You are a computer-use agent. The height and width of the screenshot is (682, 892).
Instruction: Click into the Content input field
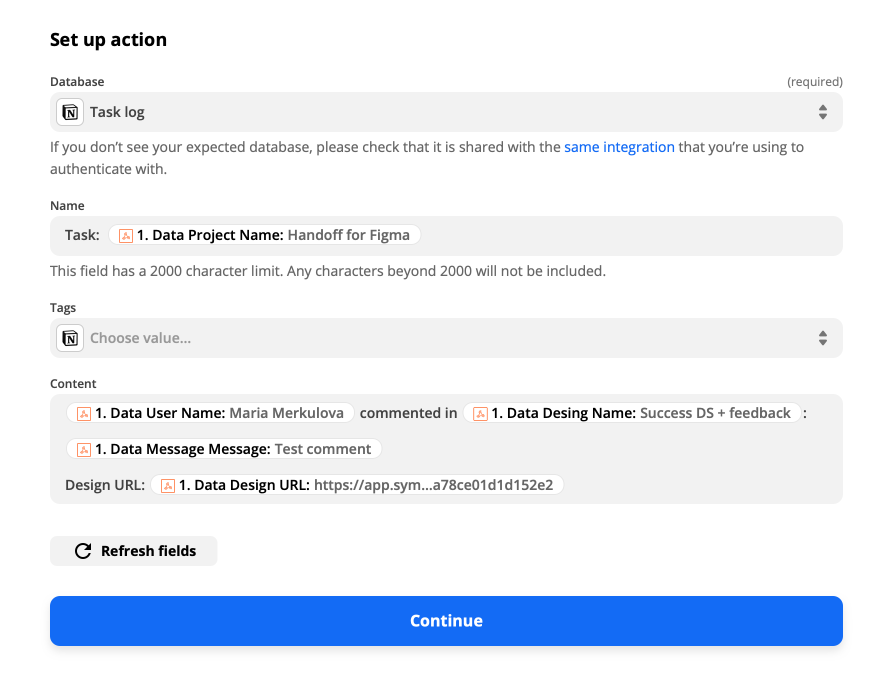tap(446, 449)
